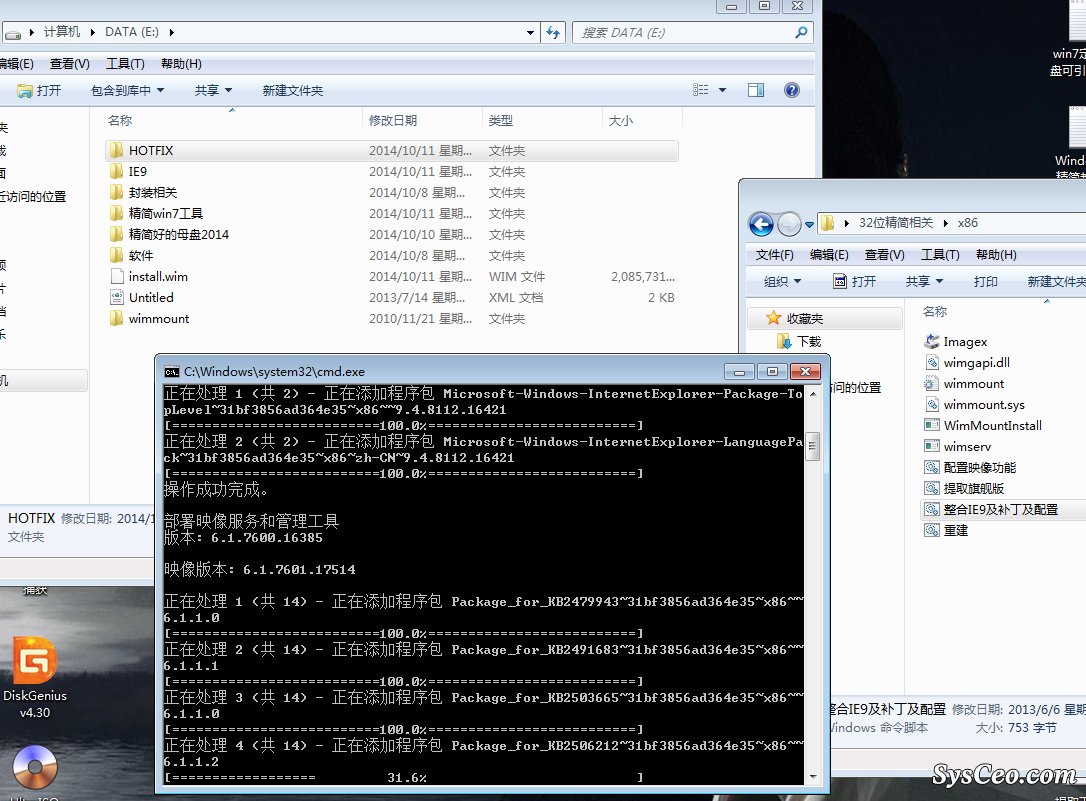Viewport: 1086px width, 801px height.
Task: Select the install.wim file icon
Action: [x=116, y=276]
